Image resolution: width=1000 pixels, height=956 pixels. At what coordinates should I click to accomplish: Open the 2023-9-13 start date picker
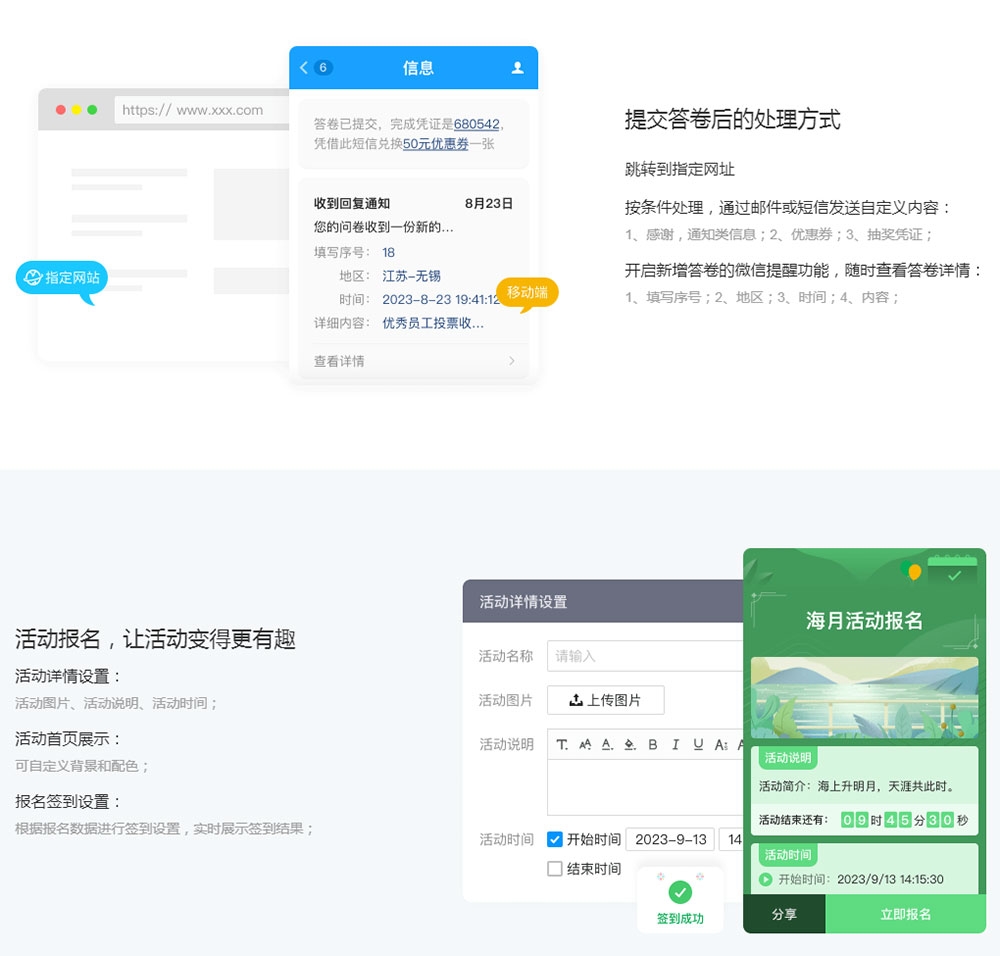[670, 839]
